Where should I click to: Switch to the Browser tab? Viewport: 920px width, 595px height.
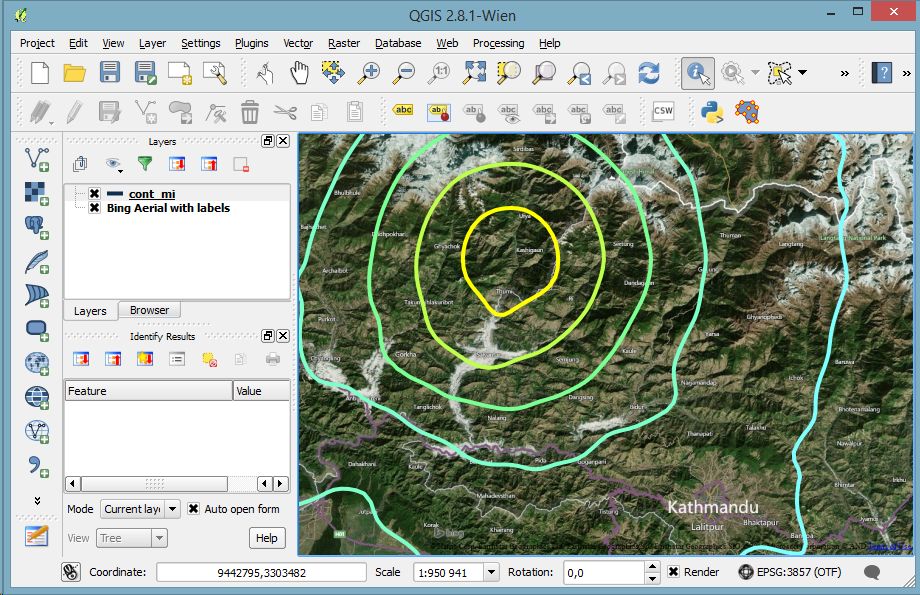[150, 310]
